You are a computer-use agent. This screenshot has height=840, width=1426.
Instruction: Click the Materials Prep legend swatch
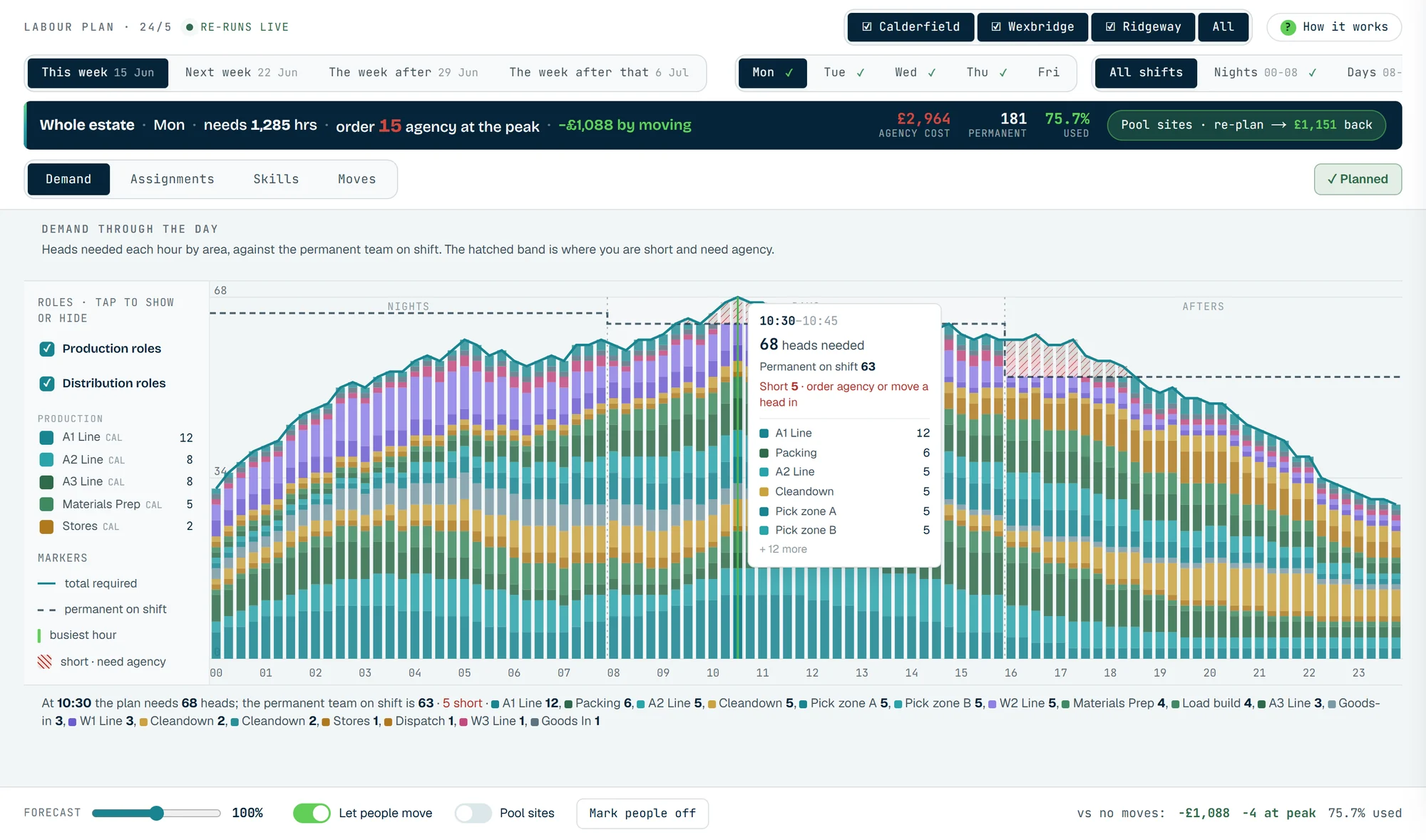point(46,504)
